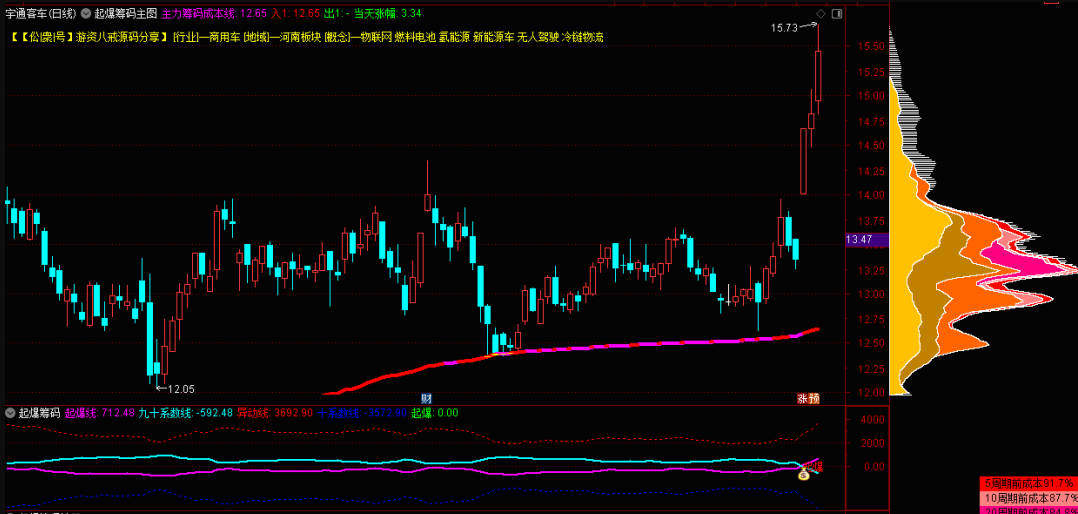Click the 河南板块 region label
Viewport: 1078px width, 514px height.
click(298, 37)
